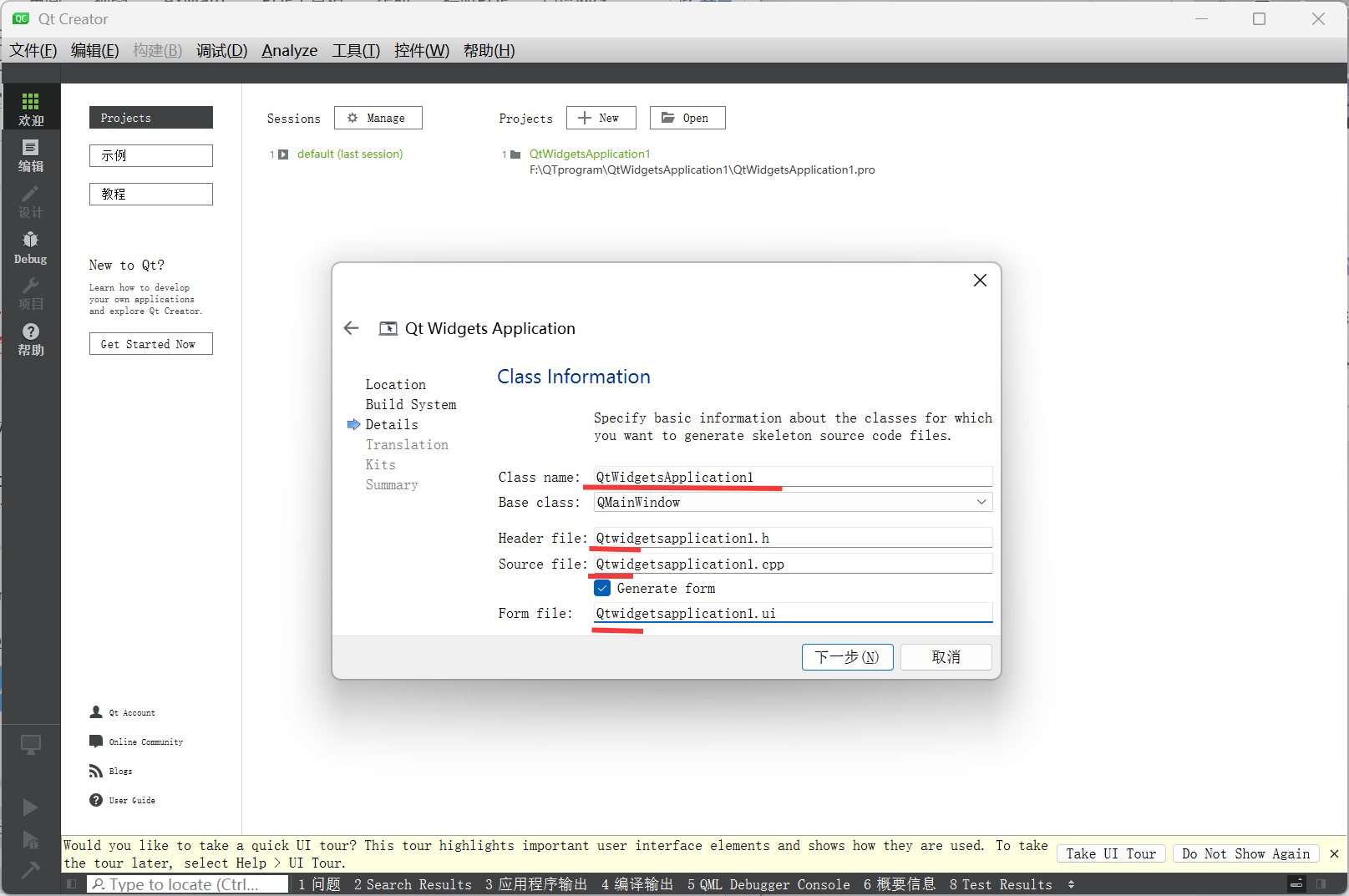The image size is (1349, 896).
Task: Dismiss the UI tour info bar
Action: [x=1334, y=853]
